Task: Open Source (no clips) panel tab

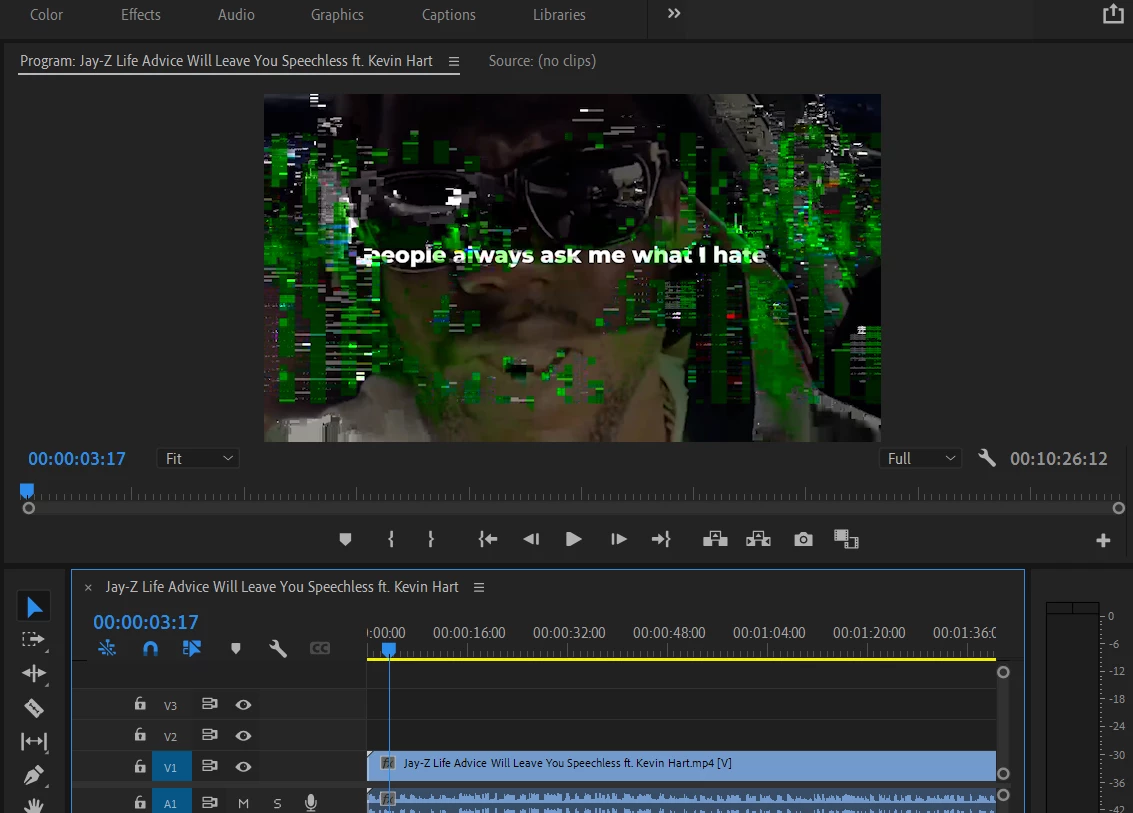Action: pos(542,61)
